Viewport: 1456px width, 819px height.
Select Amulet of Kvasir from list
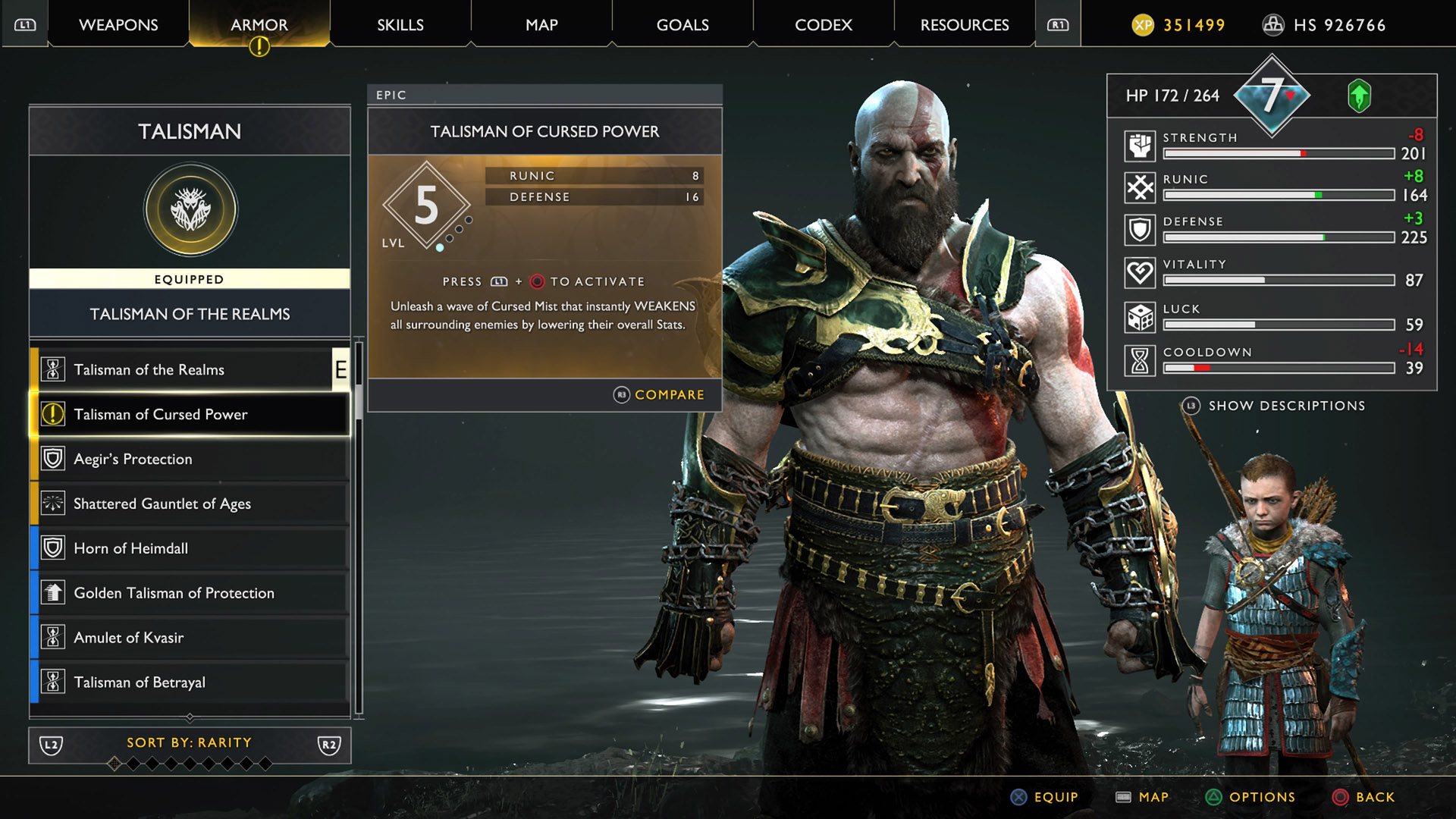[x=189, y=637]
